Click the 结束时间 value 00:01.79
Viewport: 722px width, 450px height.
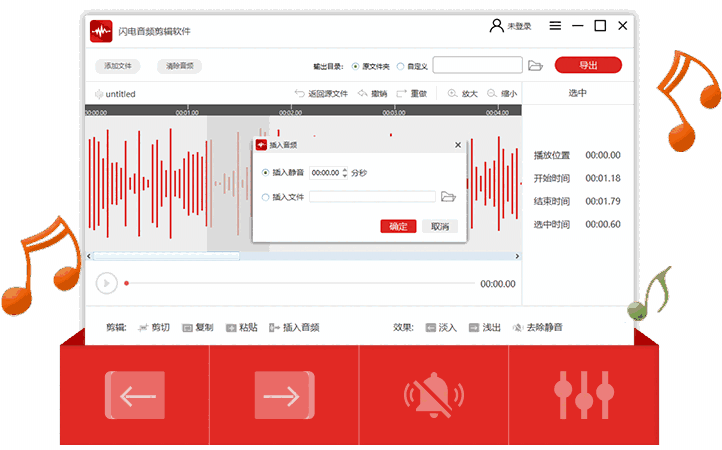(x=603, y=201)
